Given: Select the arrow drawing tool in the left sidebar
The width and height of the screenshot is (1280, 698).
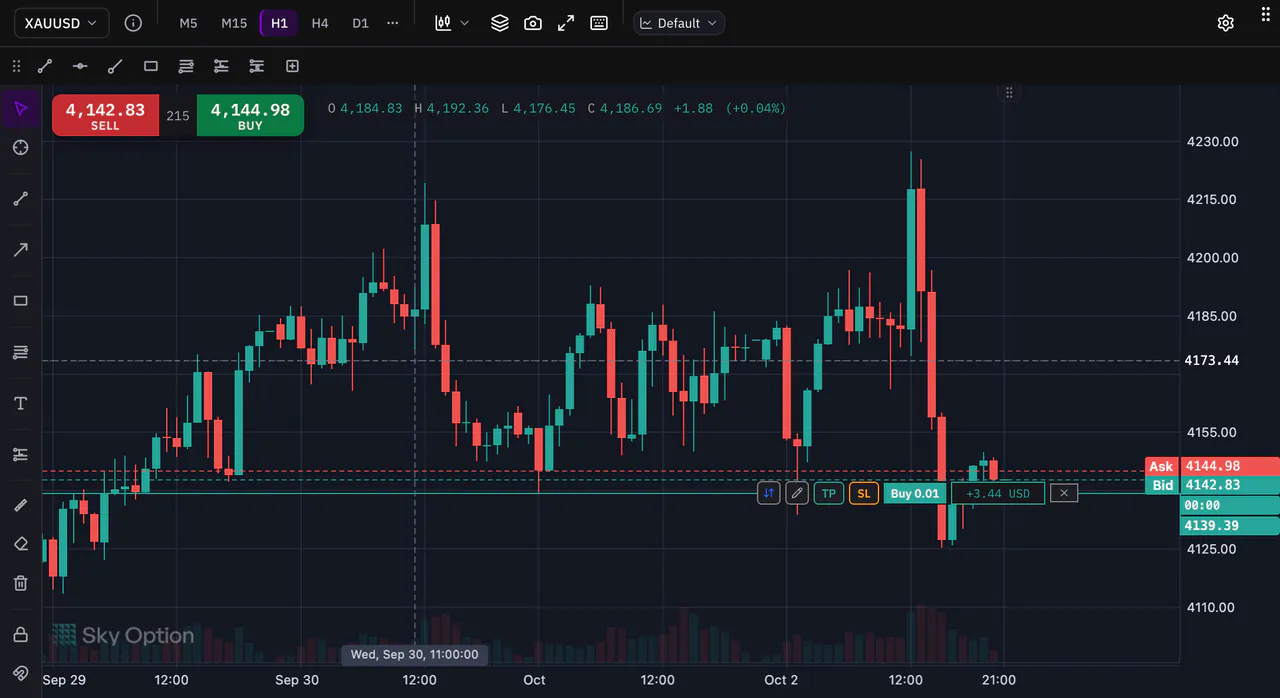Looking at the screenshot, I should (x=21, y=250).
